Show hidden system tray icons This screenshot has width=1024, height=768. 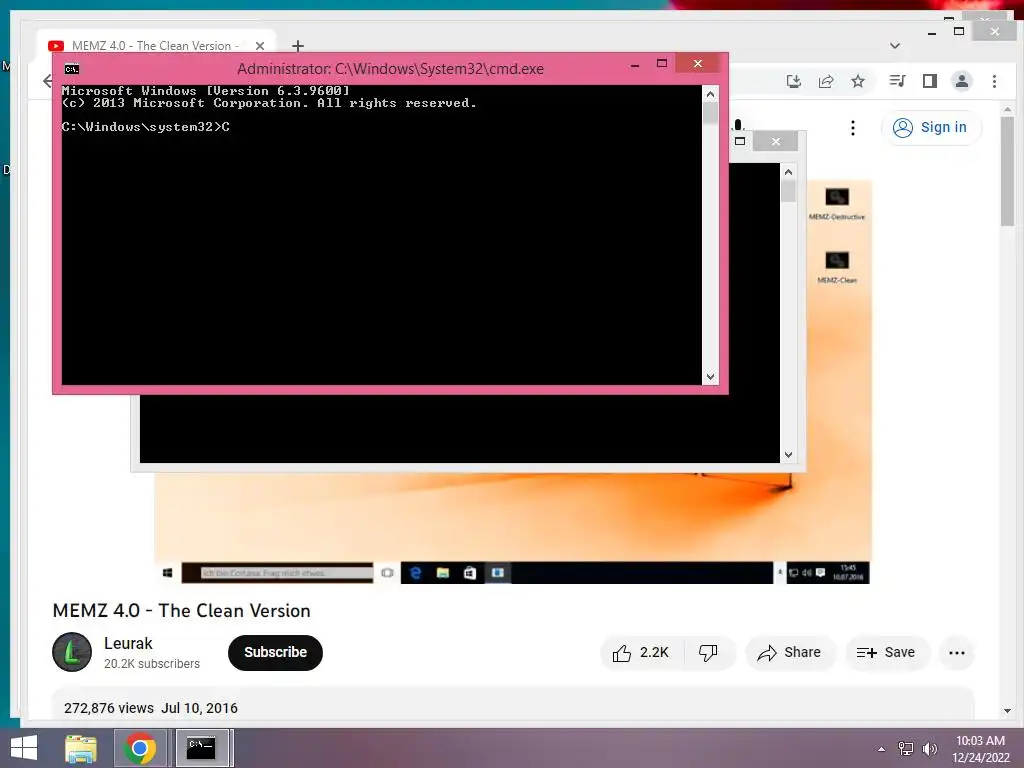coord(881,749)
